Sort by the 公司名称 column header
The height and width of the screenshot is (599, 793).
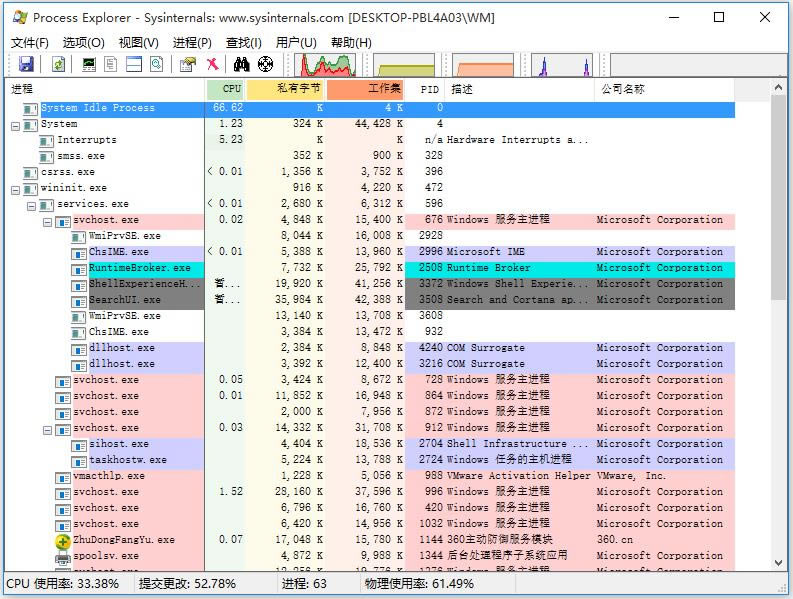pos(665,89)
